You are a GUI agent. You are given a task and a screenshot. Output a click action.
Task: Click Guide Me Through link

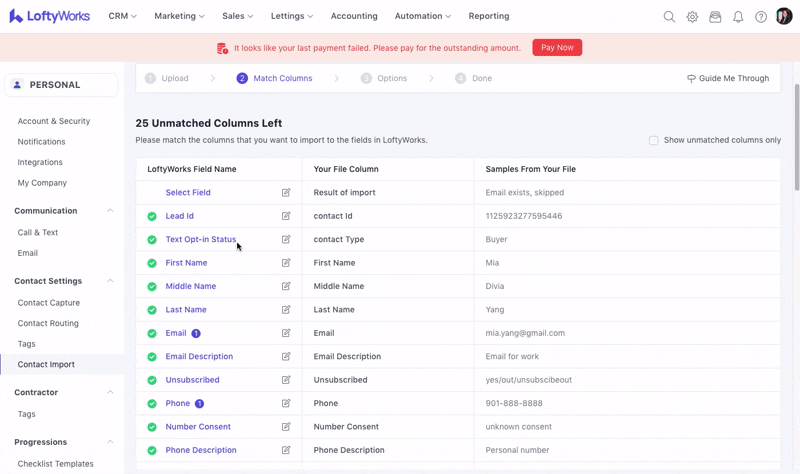click(x=728, y=78)
